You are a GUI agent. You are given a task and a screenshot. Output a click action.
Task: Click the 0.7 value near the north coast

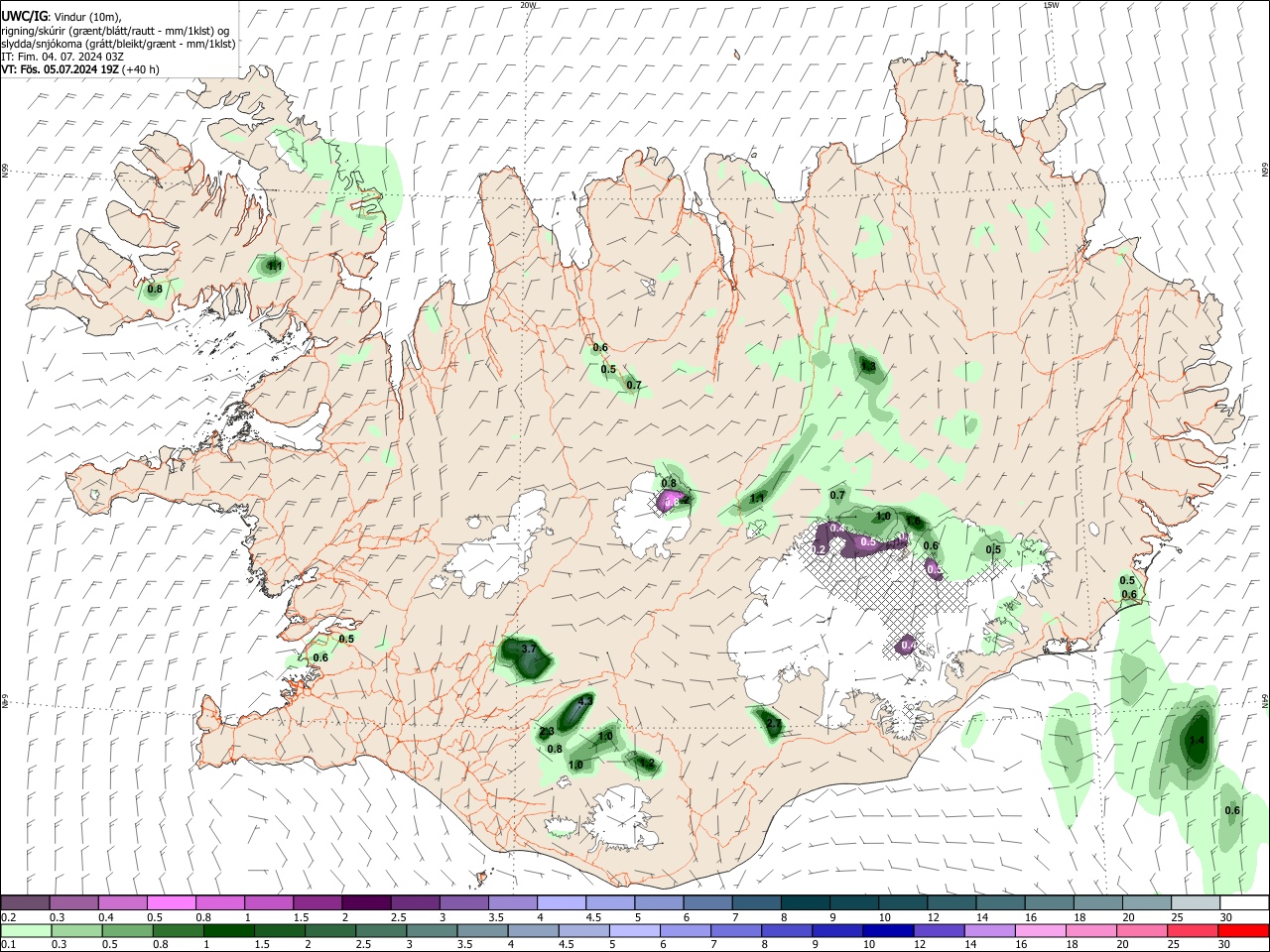click(x=634, y=386)
